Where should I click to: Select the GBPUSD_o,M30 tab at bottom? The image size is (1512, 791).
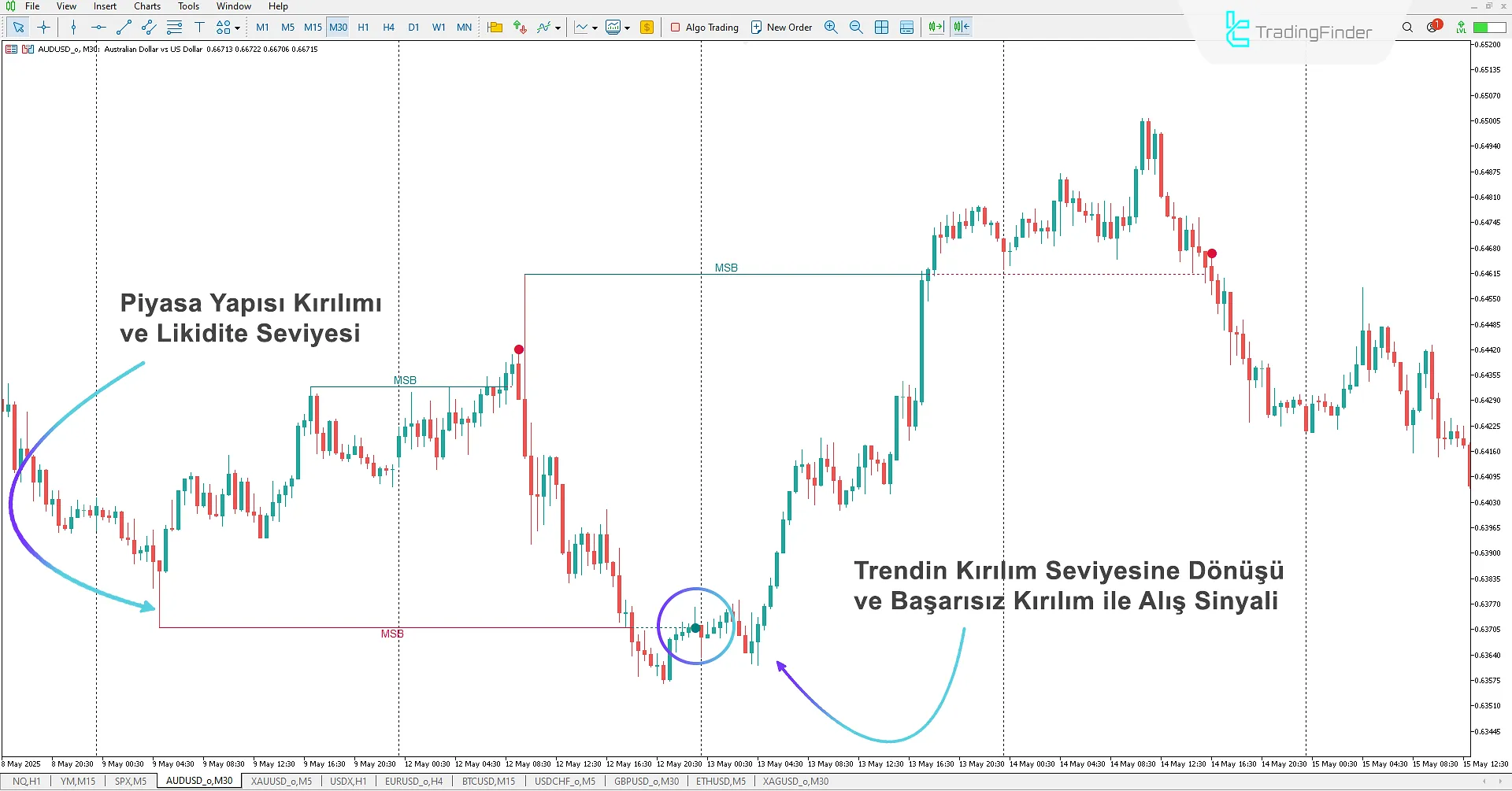click(x=647, y=781)
